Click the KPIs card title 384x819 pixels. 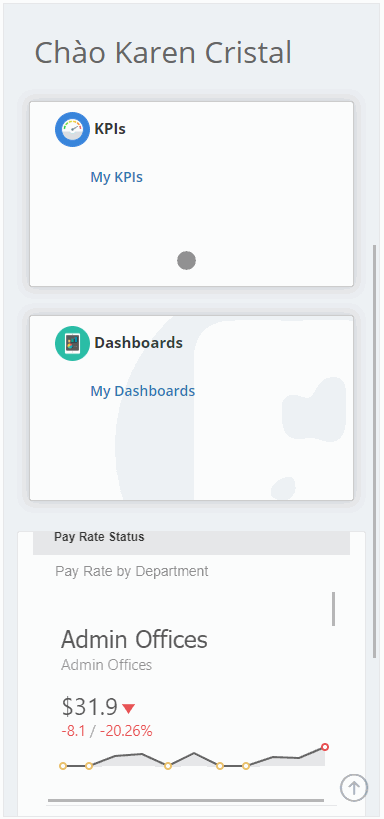[x=110, y=128]
